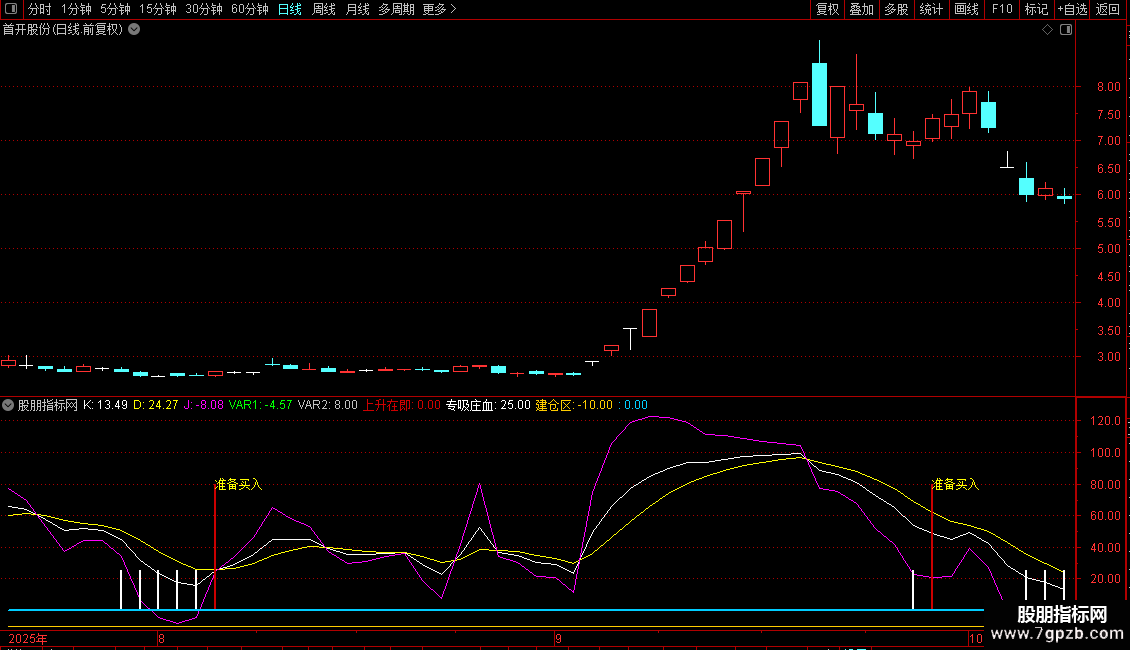1130x650 pixels.
Task: Expand the 更多 periods menu
Action: click(x=440, y=9)
